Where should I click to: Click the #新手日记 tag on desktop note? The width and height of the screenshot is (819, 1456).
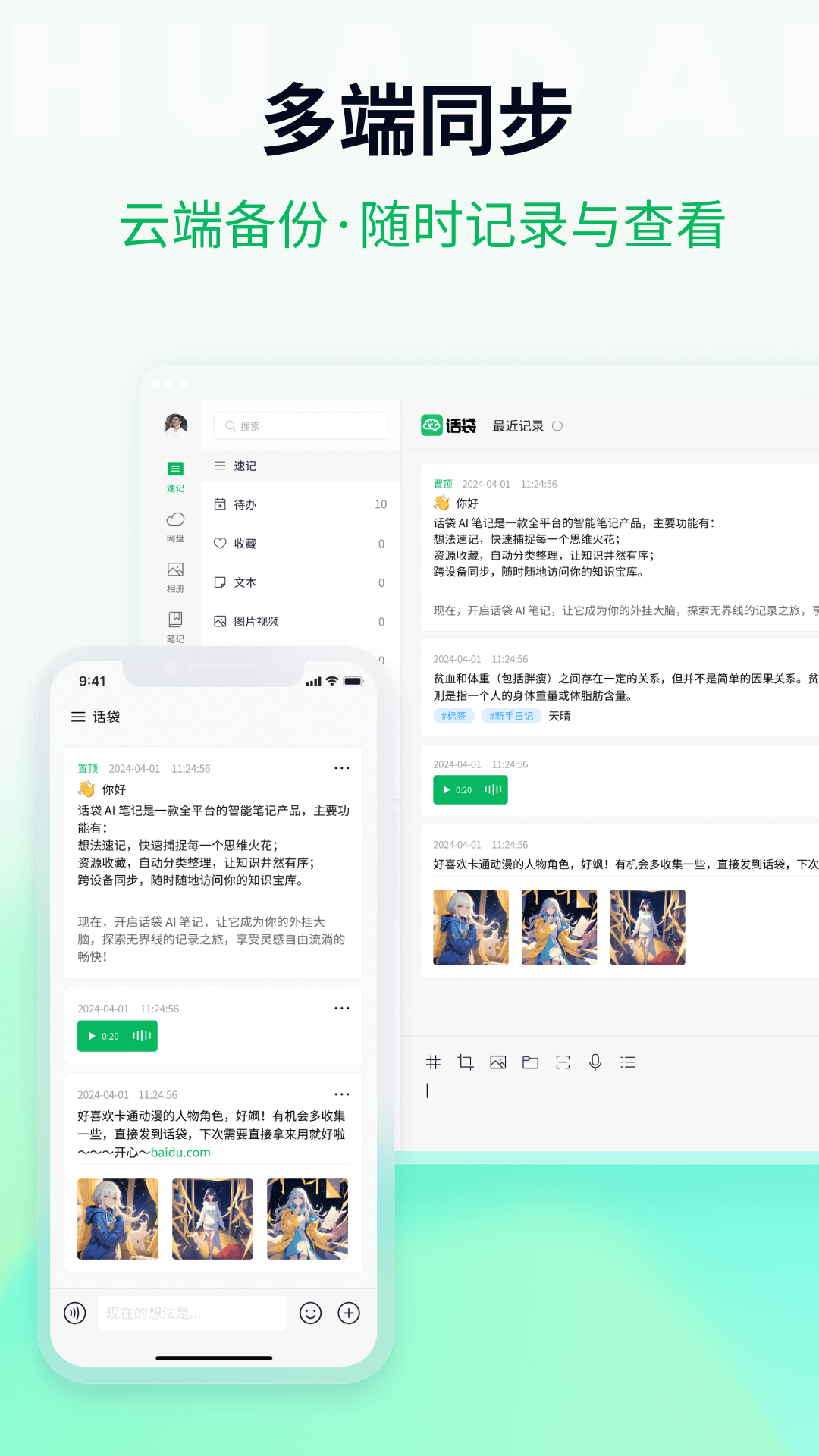point(511,716)
